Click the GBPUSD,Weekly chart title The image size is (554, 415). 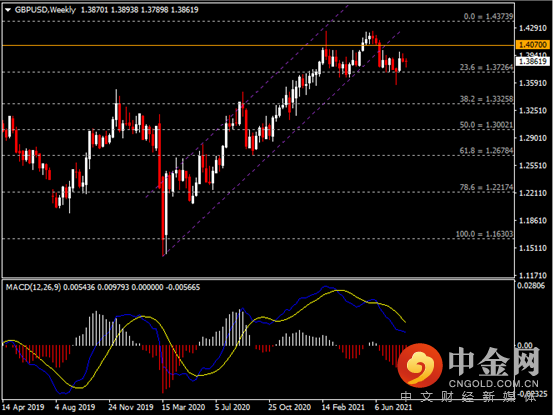tap(45, 10)
